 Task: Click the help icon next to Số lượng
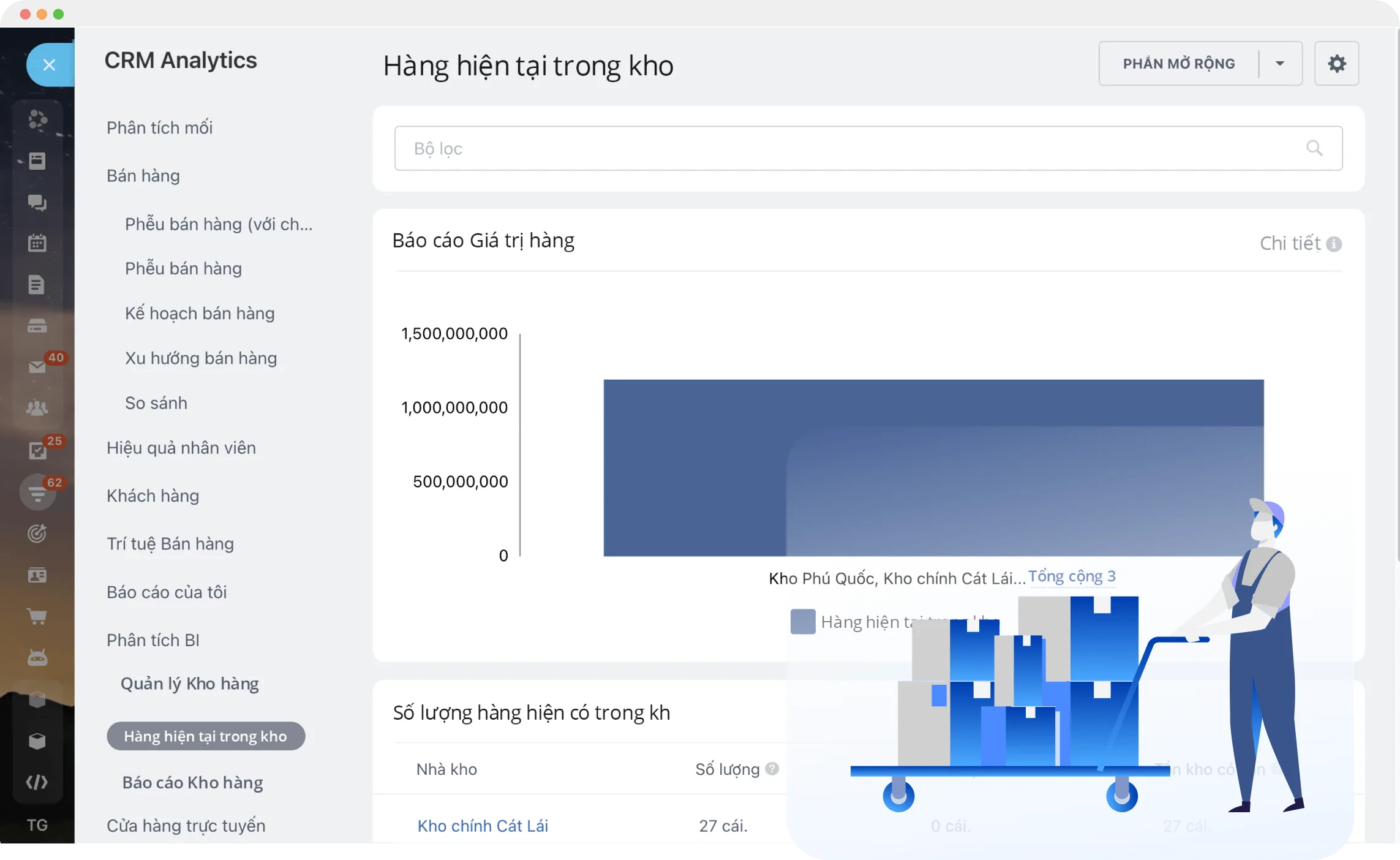772,768
